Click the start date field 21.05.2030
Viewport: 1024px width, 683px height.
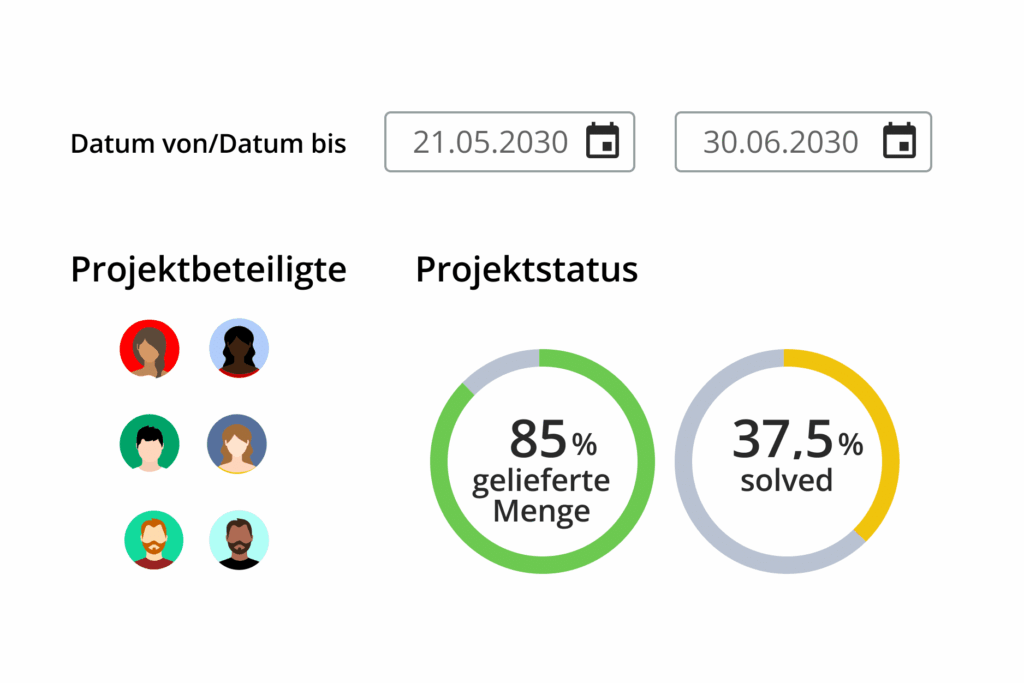coord(490,142)
